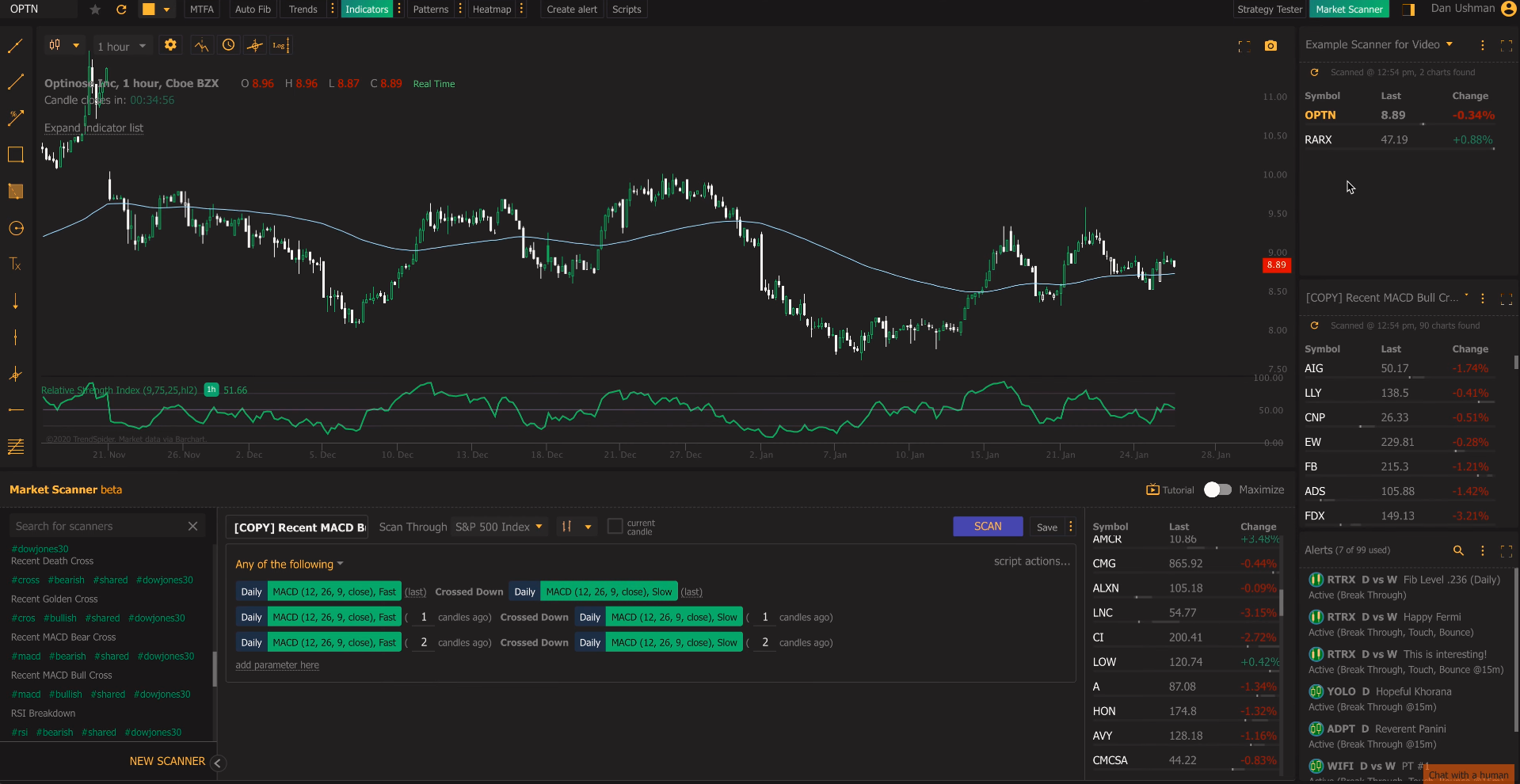Click the clock icon in chart toolbar
The image size is (1520, 784).
(x=228, y=45)
